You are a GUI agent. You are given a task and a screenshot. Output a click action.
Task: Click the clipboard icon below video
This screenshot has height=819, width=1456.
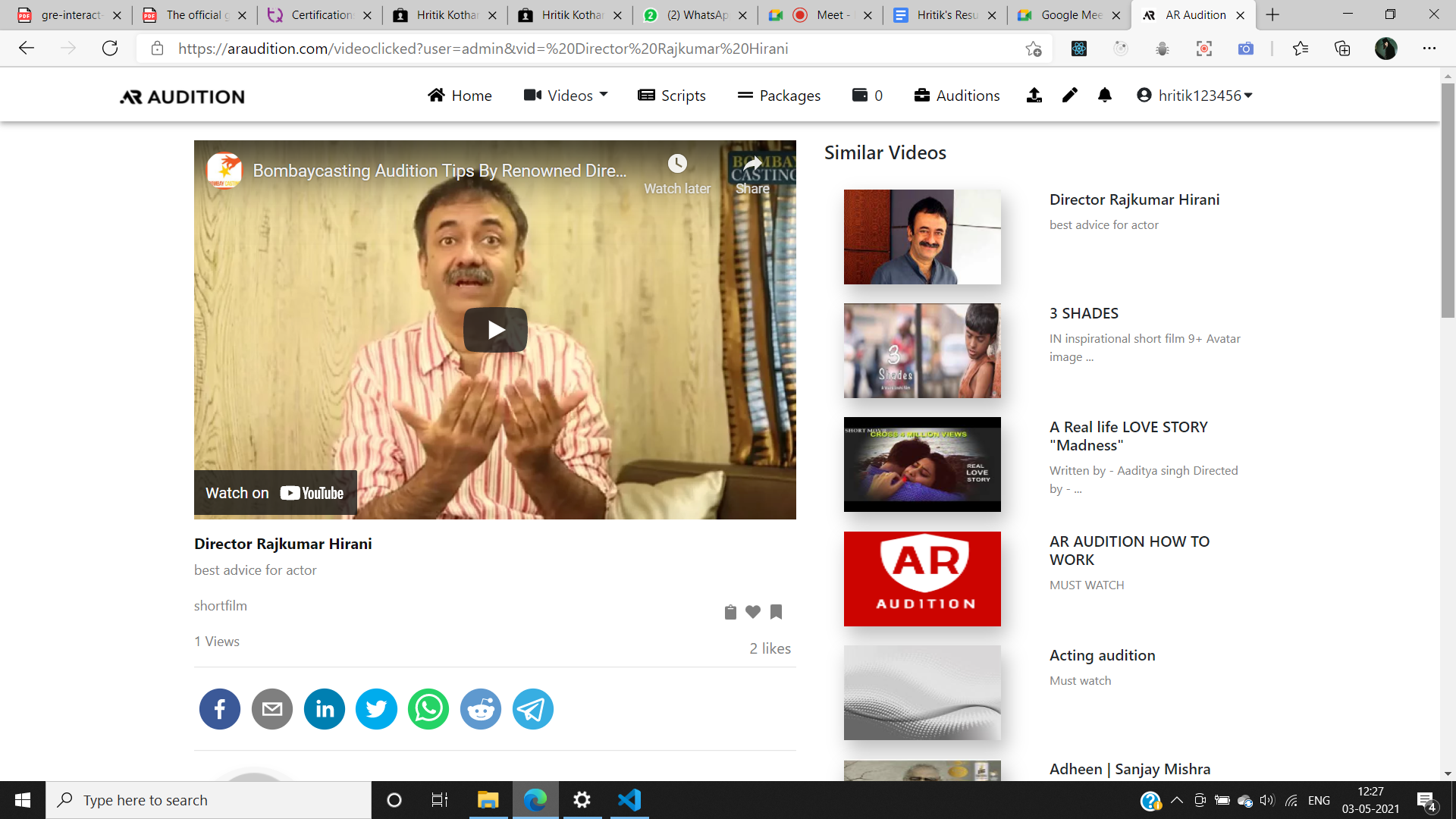click(x=730, y=612)
